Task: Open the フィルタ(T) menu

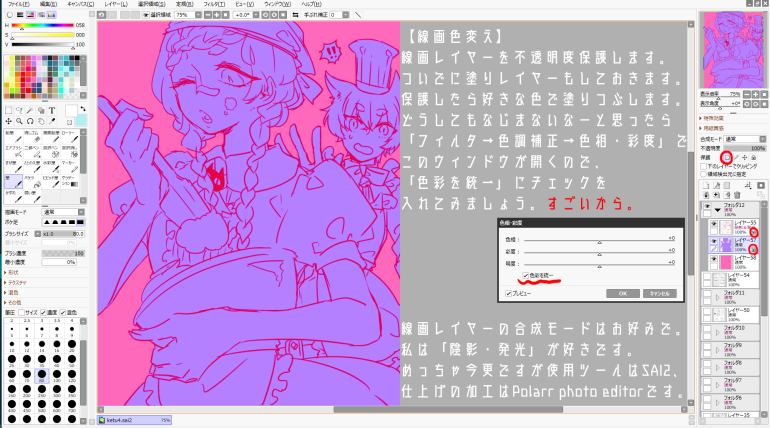Action: pos(214,4)
